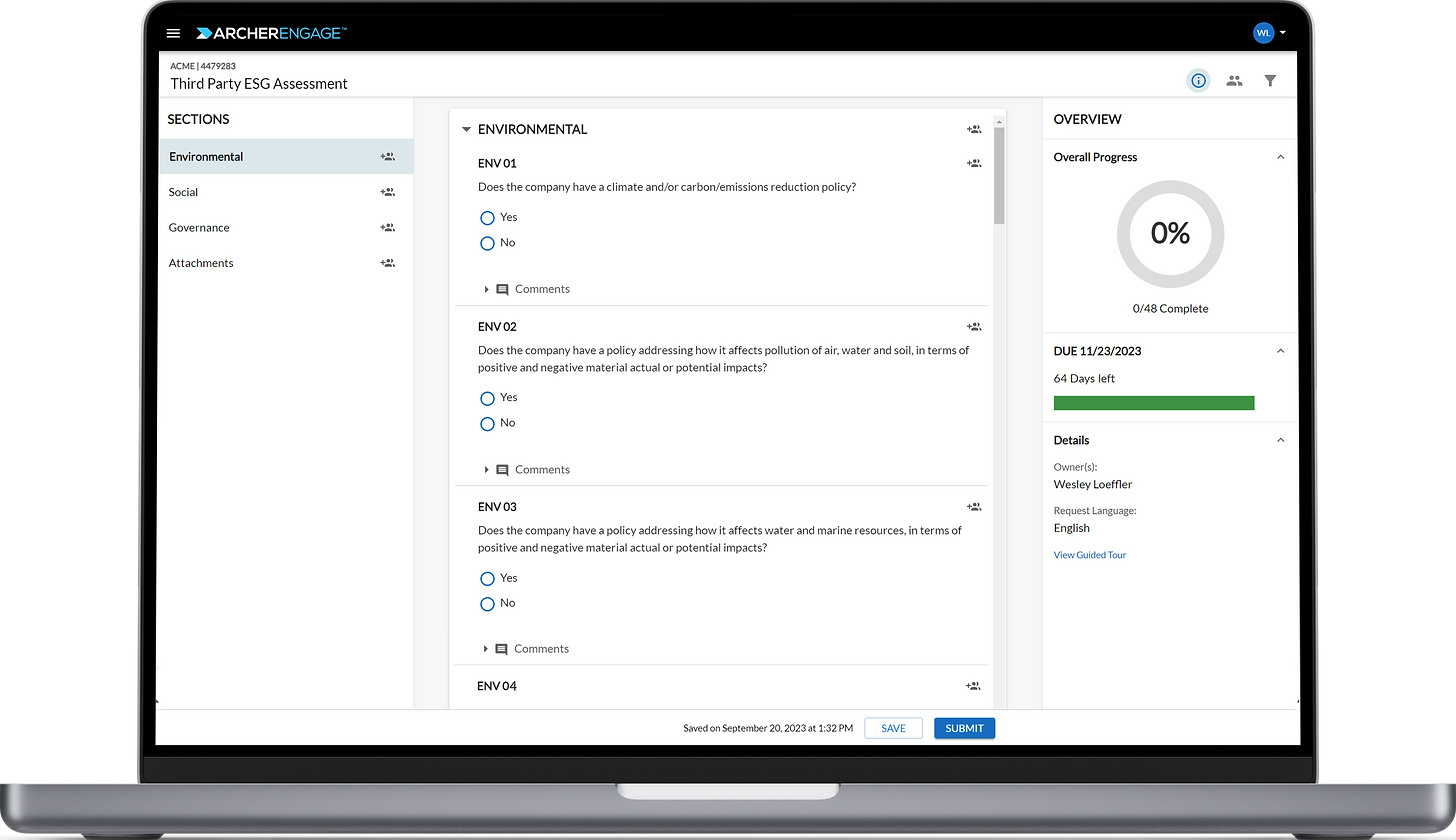
Task: Select Yes for ENV 01
Action: (487, 218)
